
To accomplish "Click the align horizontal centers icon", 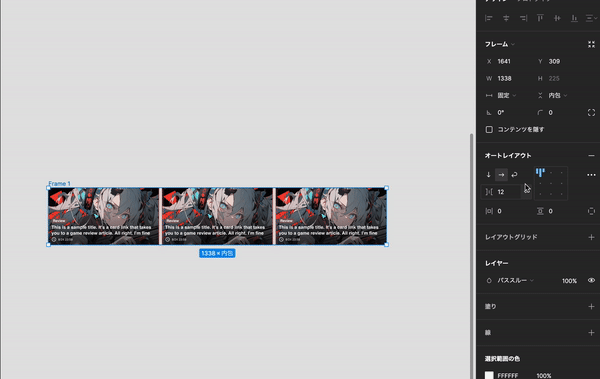I will [x=506, y=18].
